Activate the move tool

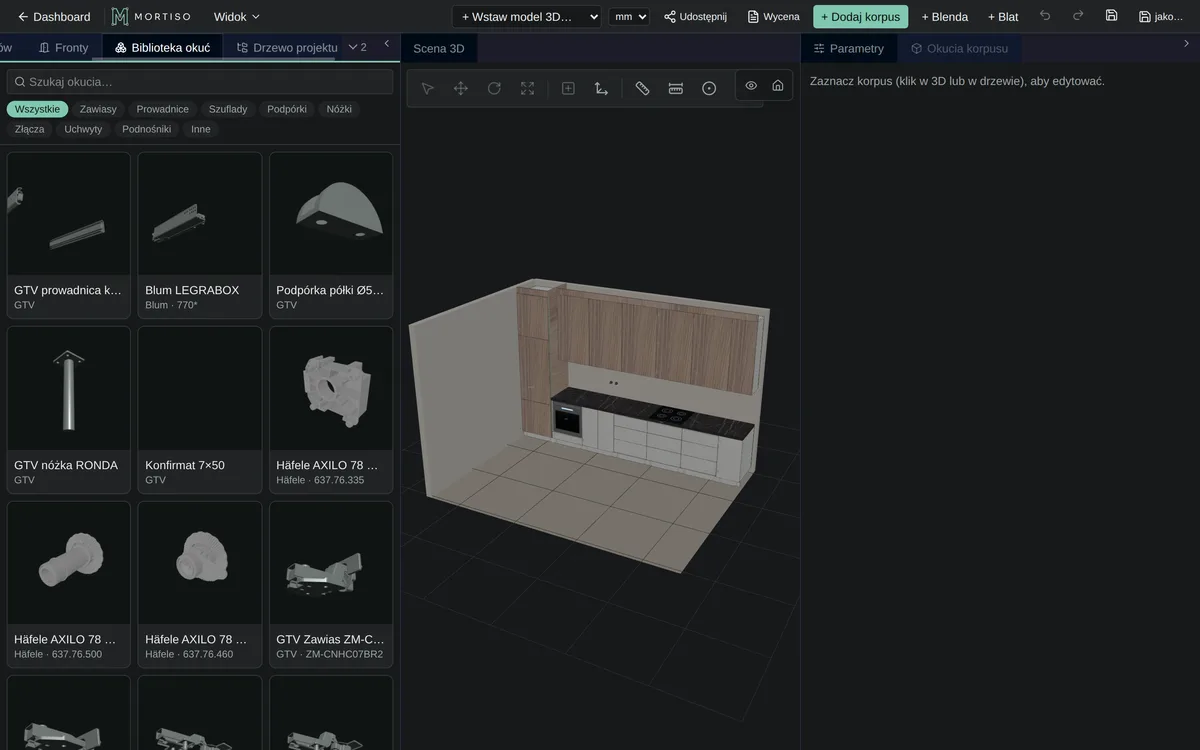(461, 88)
